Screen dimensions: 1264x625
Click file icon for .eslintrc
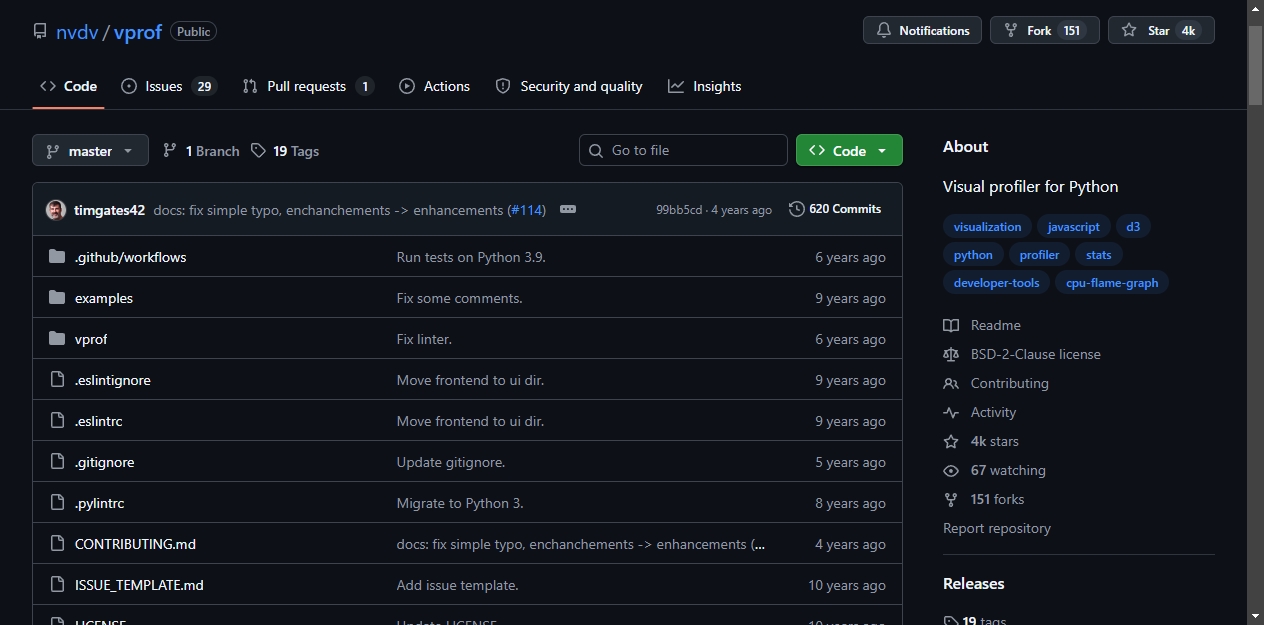point(57,421)
